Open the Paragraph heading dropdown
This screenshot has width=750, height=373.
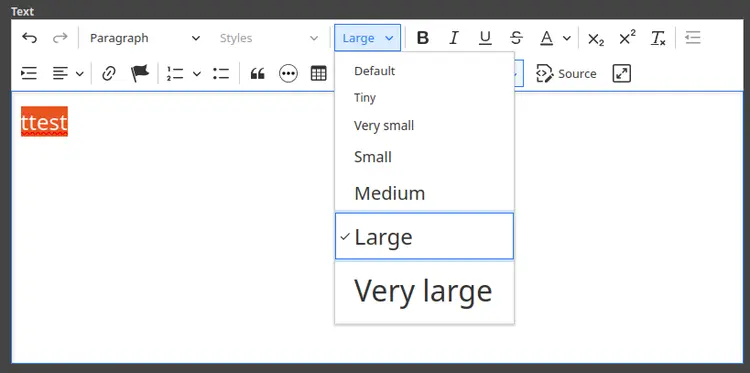tap(144, 38)
